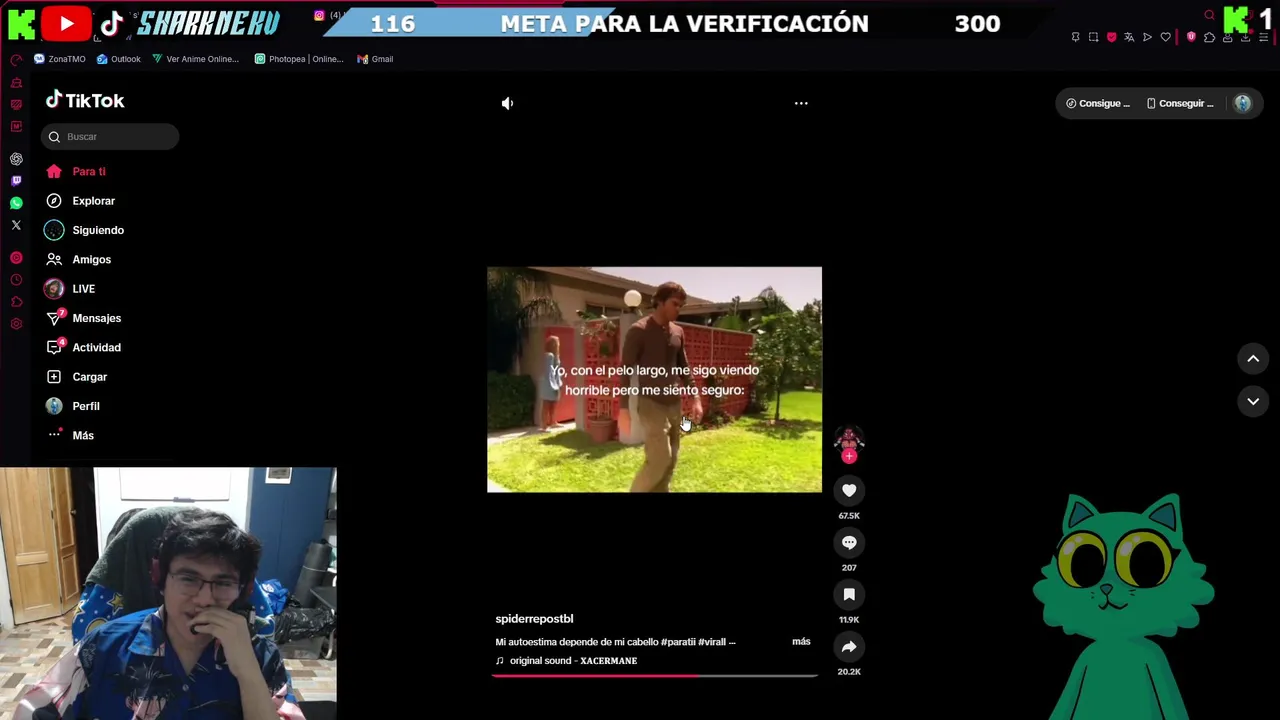The height and width of the screenshot is (720, 1280).
Task: Seek on the video progress bar
Action: 654,676
